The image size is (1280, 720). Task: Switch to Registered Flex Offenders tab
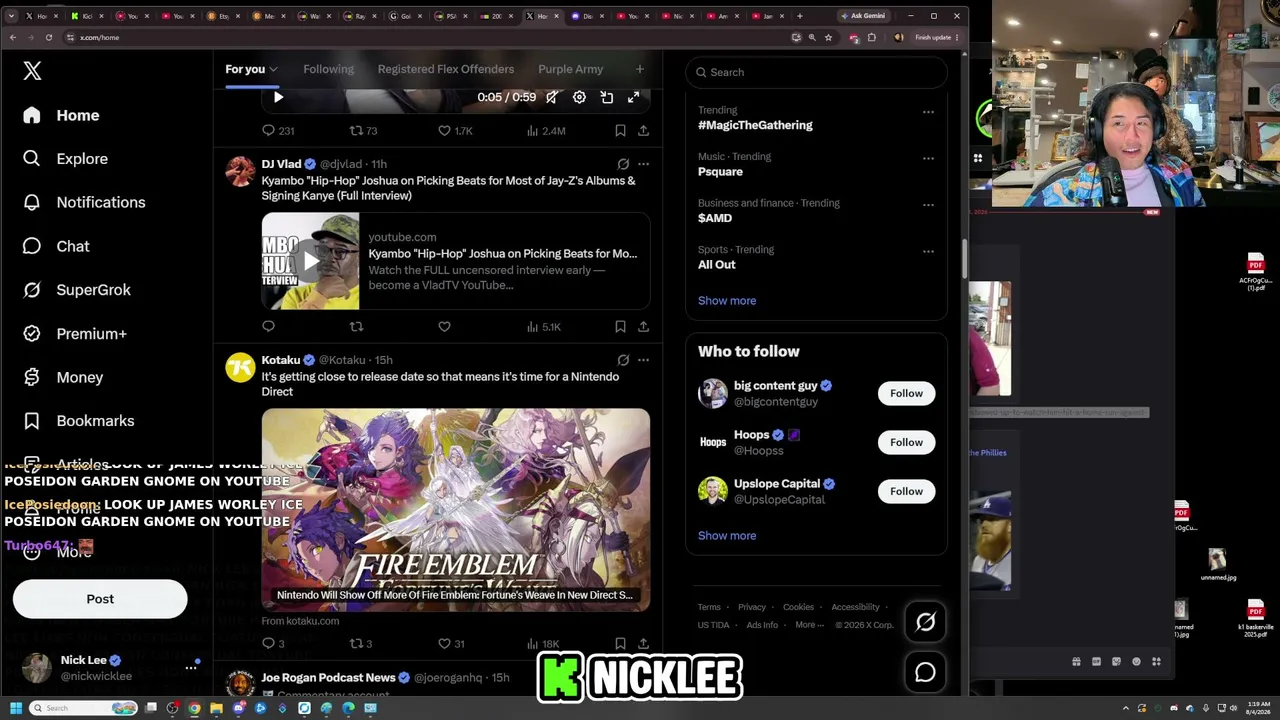point(446,69)
